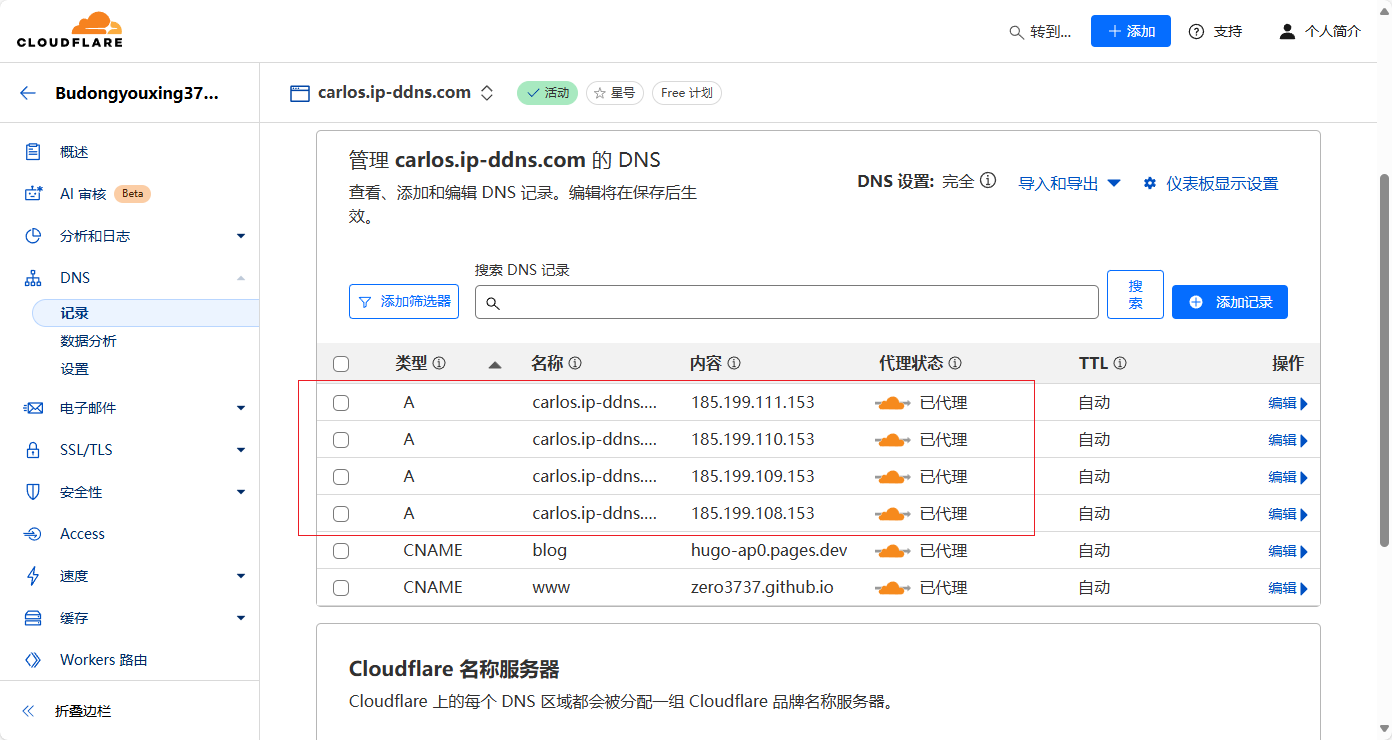Click the 星号 star button
The height and width of the screenshot is (740, 1392).
615,93
